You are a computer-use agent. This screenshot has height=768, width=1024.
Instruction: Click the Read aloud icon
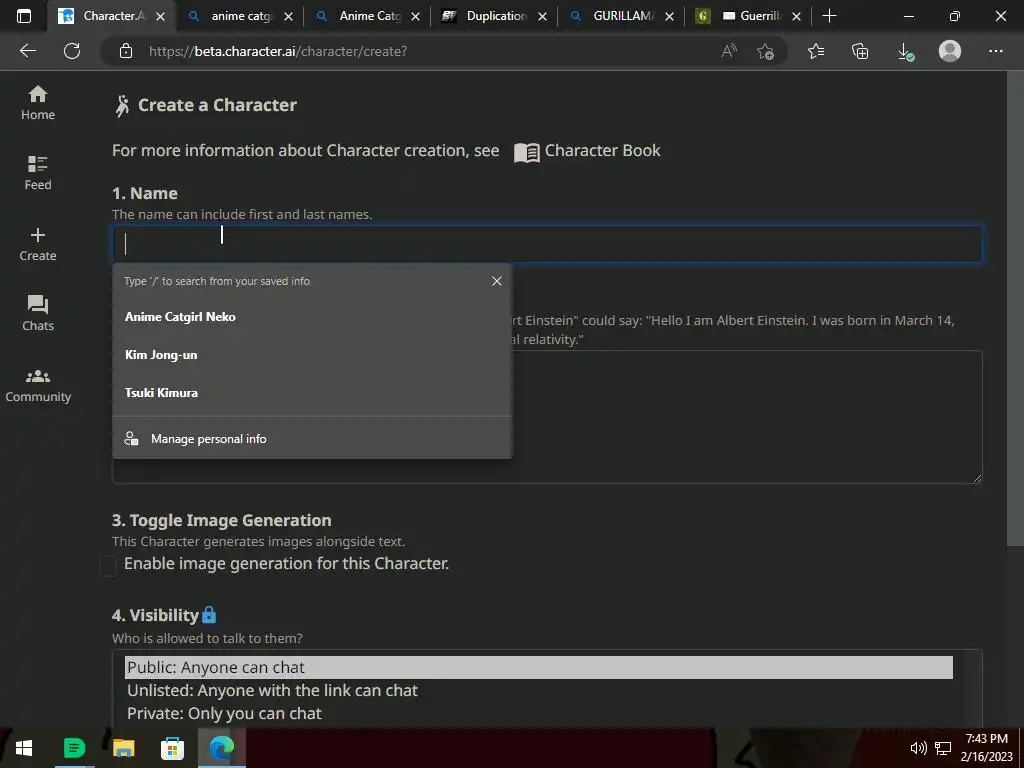729,51
